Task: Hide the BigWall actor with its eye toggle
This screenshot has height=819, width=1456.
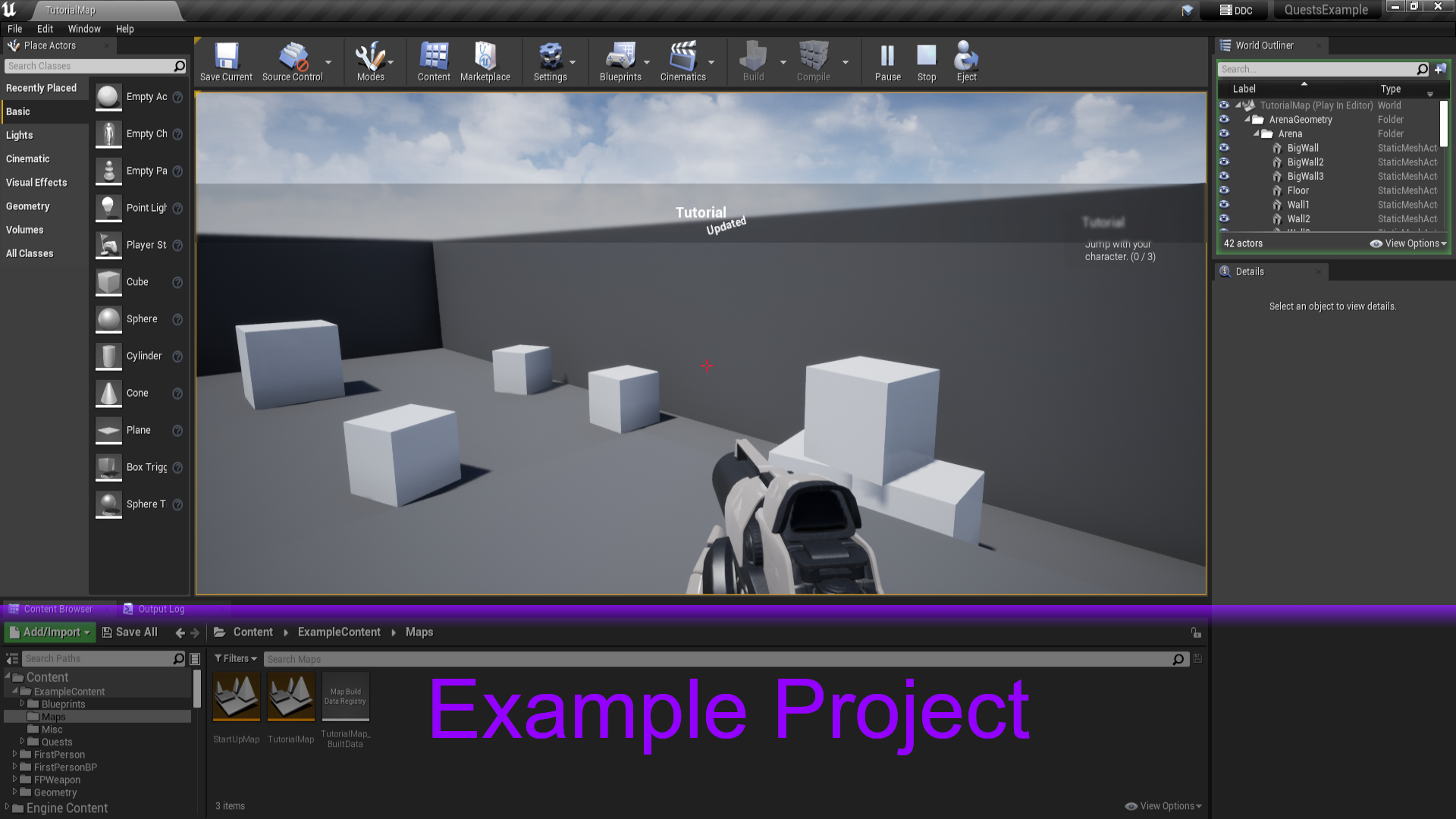Action: (x=1225, y=148)
